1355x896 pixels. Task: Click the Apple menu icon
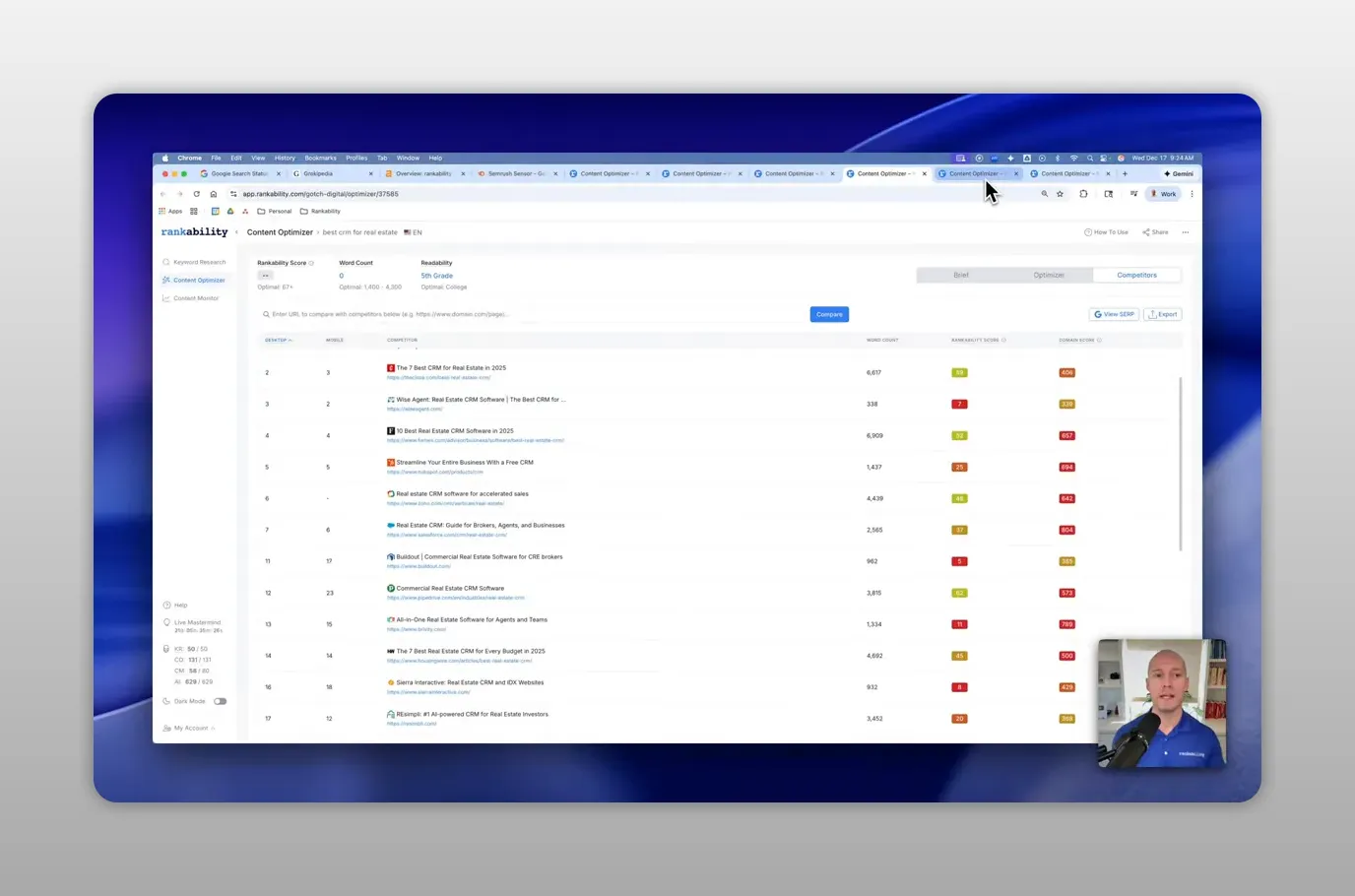pyautogui.click(x=164, y=158)
